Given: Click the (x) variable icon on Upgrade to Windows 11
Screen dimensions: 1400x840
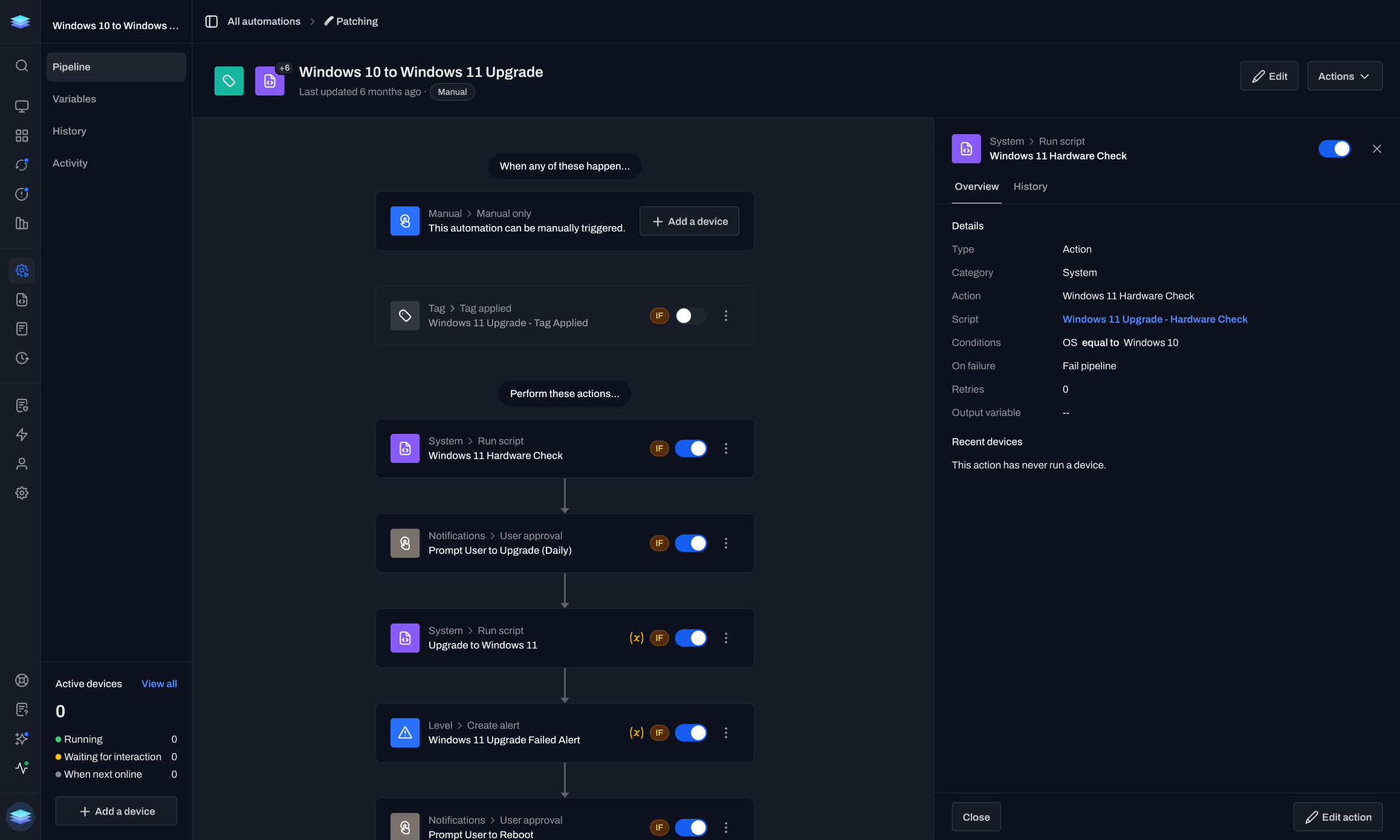Looking at the screenshot, I should click(637, 638).
